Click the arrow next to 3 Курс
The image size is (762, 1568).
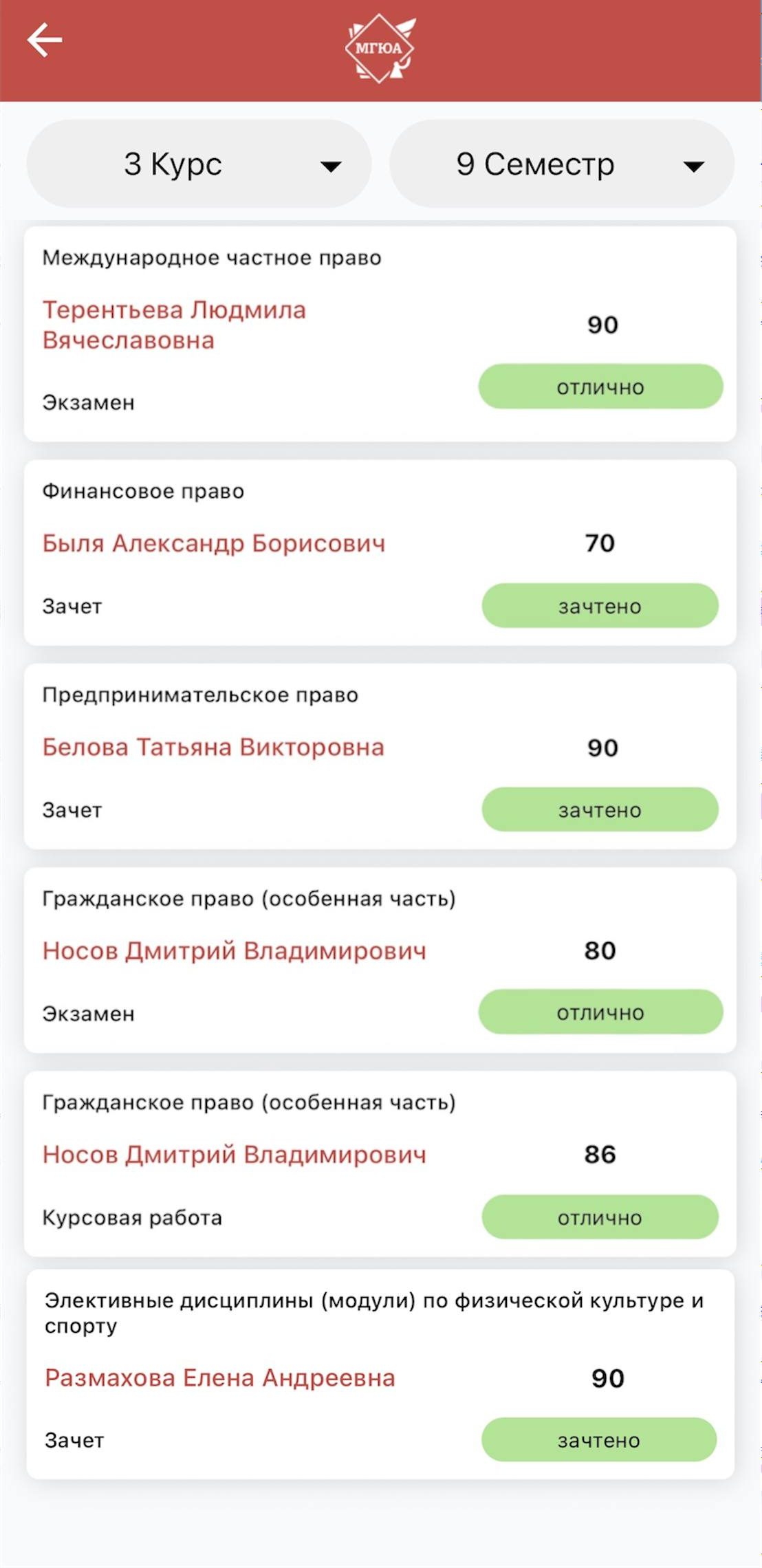[x=331, y=166]
